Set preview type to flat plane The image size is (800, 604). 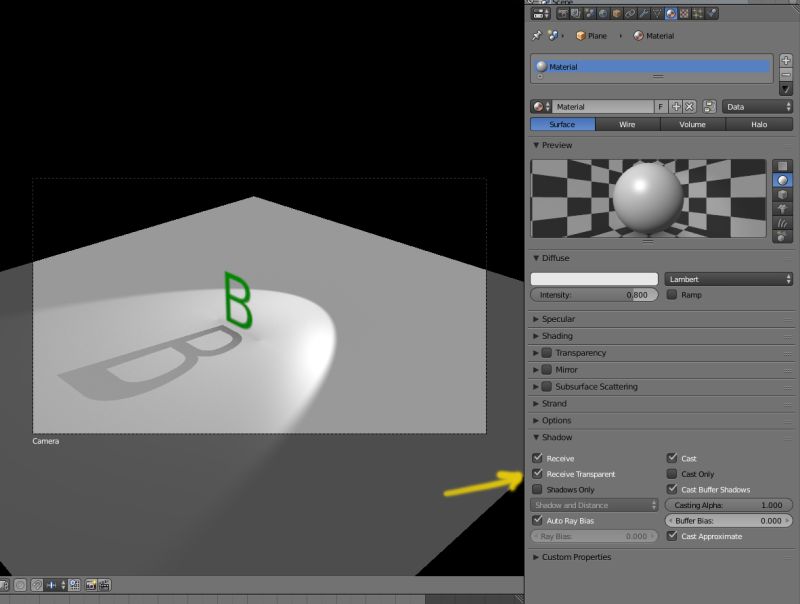click(782, 166)
